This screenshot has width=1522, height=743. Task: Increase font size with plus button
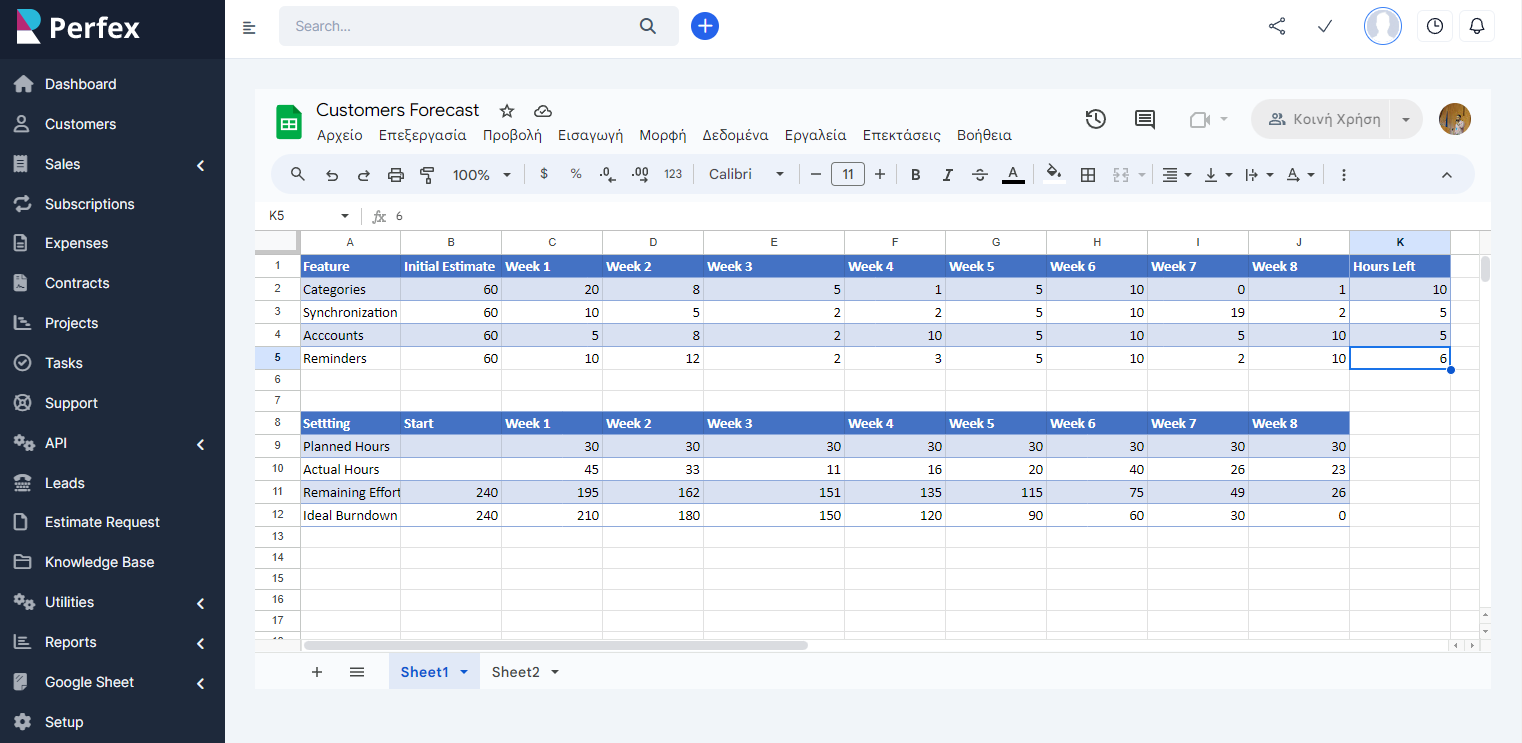pos(880,174)
